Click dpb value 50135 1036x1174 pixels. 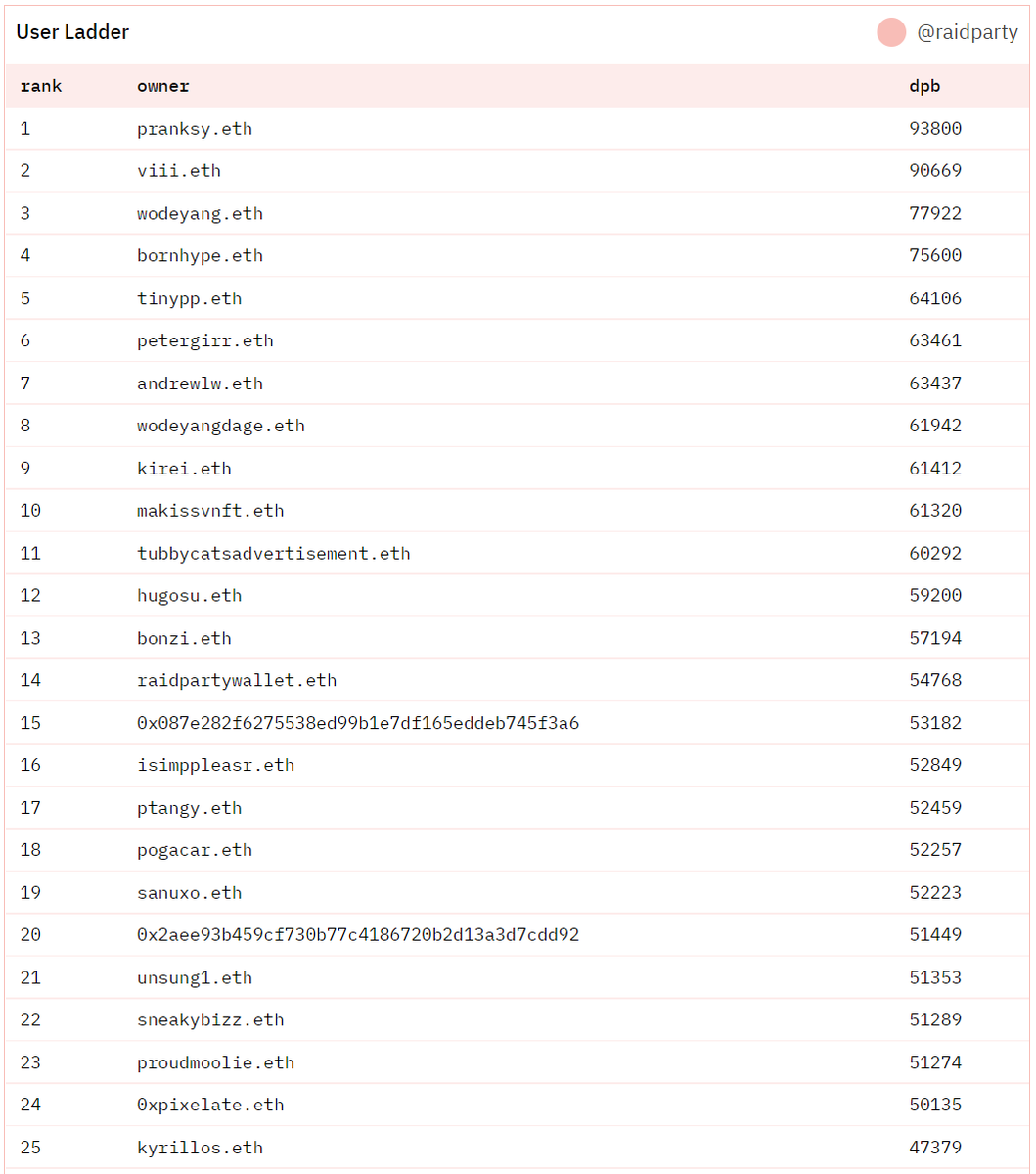[935, 1106]
